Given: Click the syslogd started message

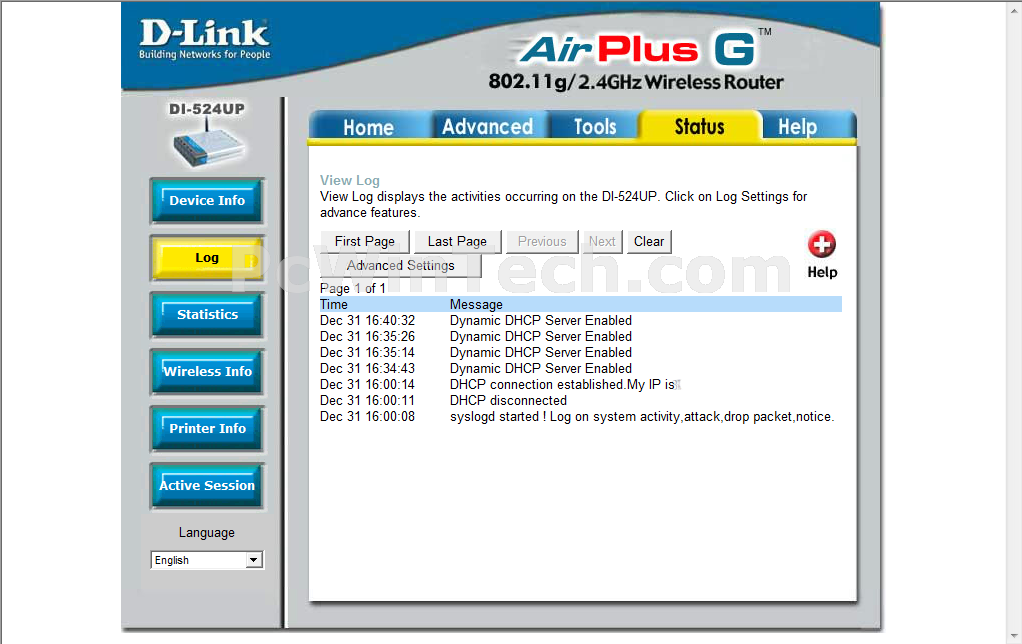Looking at the screenshot, I should [642, 417].
